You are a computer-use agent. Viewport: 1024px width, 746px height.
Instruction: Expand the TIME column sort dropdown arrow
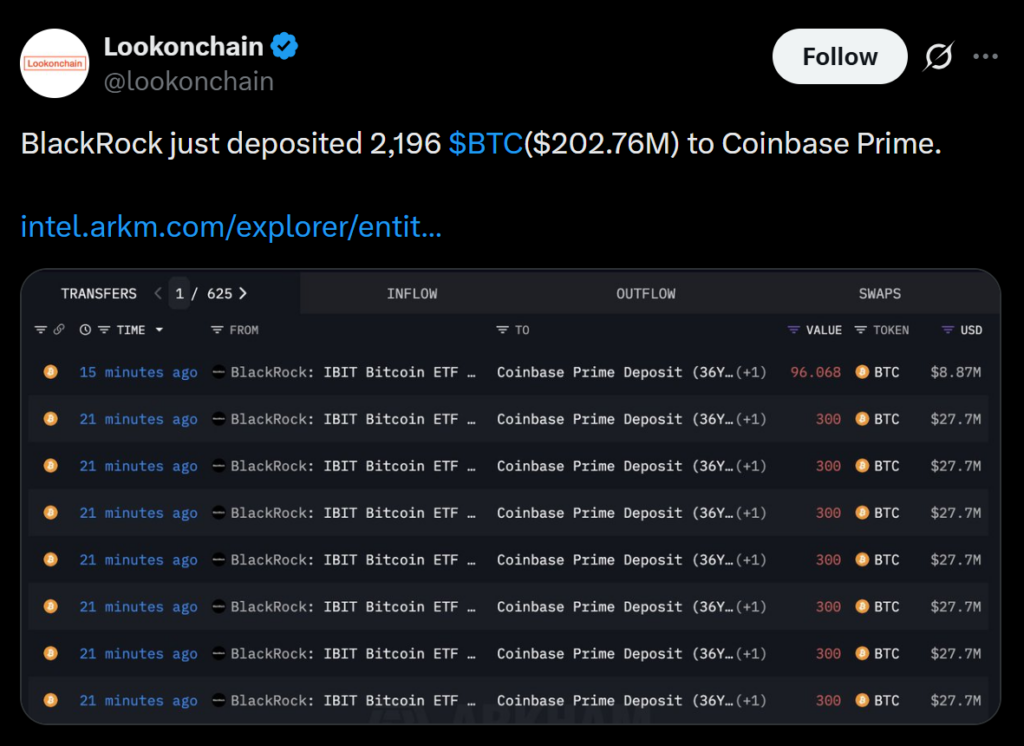tap(158, 329)
